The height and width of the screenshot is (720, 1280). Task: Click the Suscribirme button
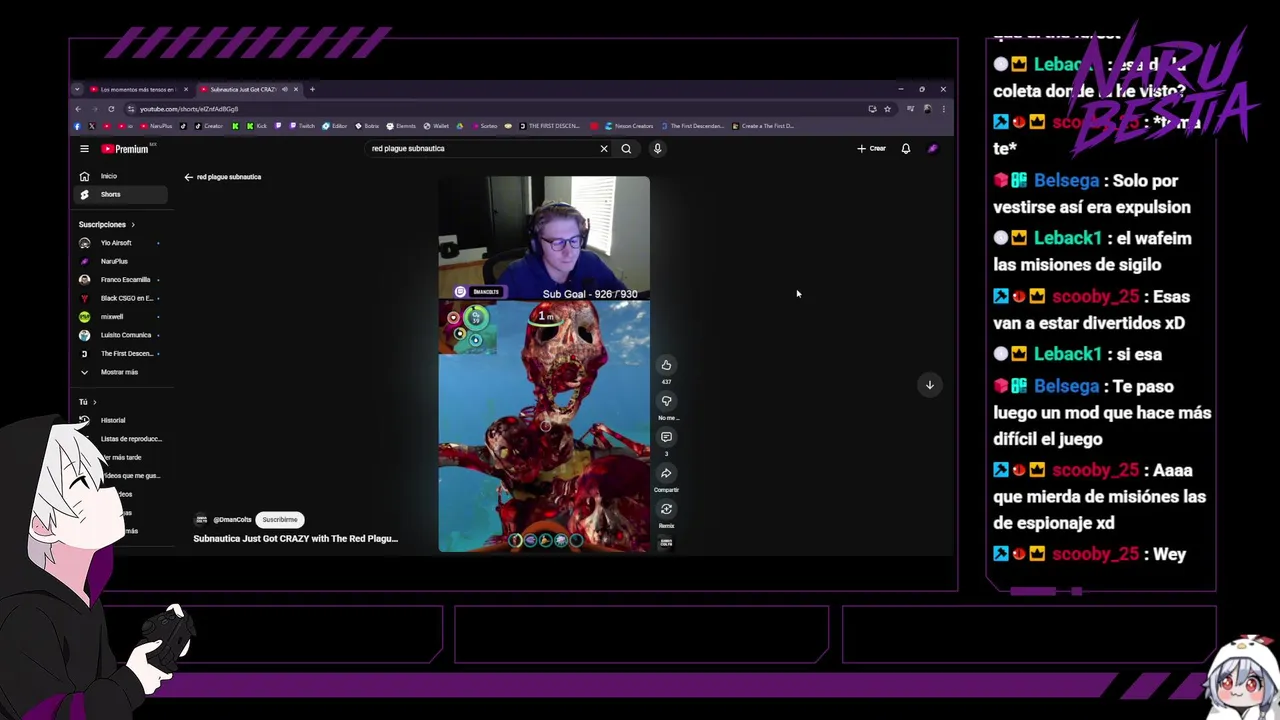click(x=280, y=520)
